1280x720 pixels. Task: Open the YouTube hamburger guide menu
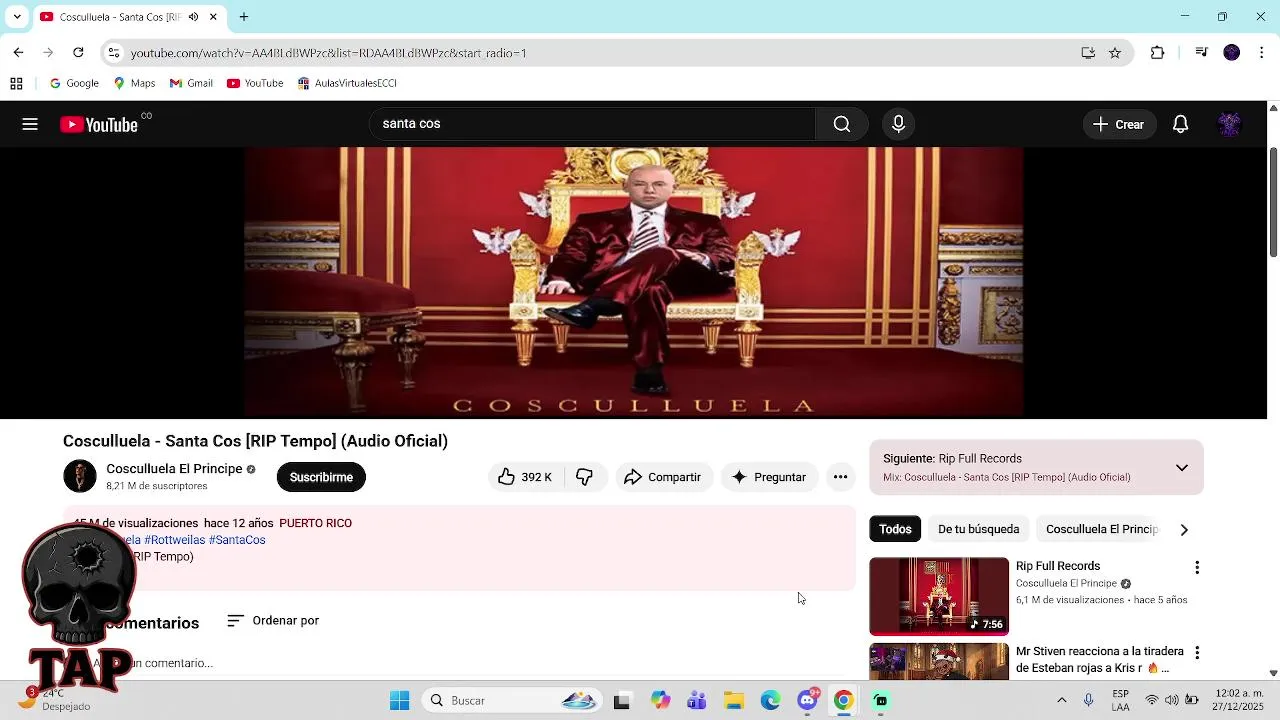30,124
